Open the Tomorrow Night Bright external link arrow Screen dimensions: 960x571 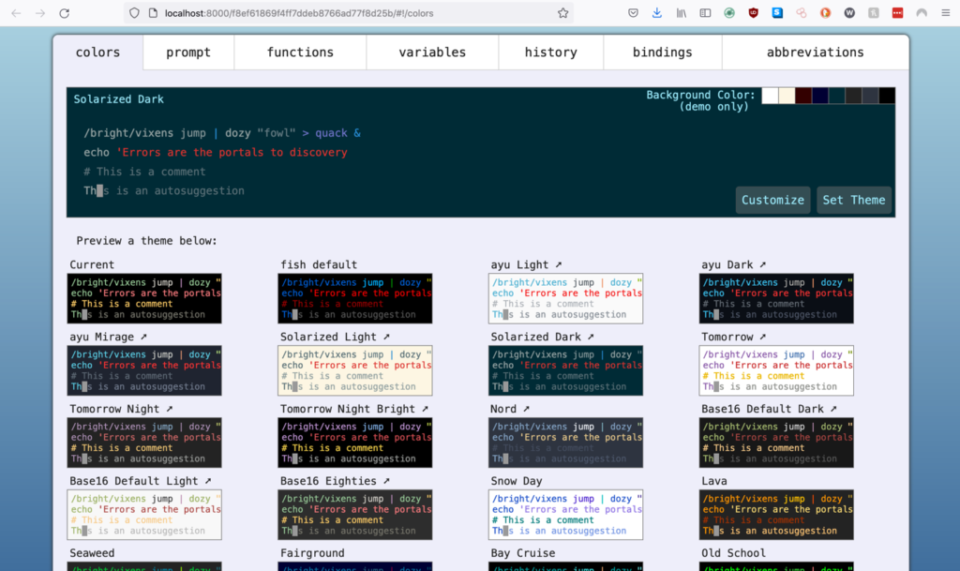[425, 409]
